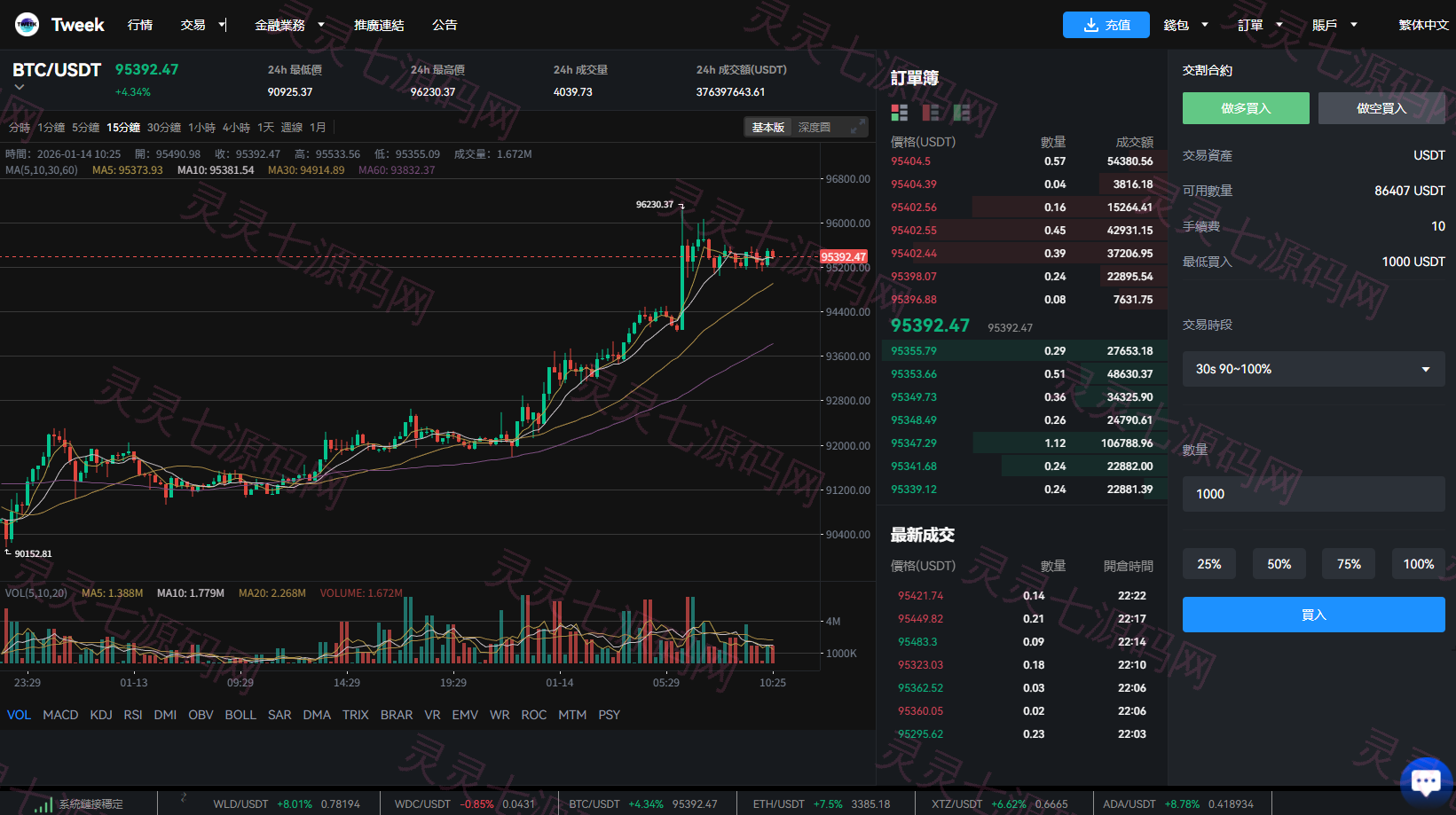This screenshot has width=1456, height=815.
Task: Click WLD/USDT in bottom ticker
Action: 240,804
